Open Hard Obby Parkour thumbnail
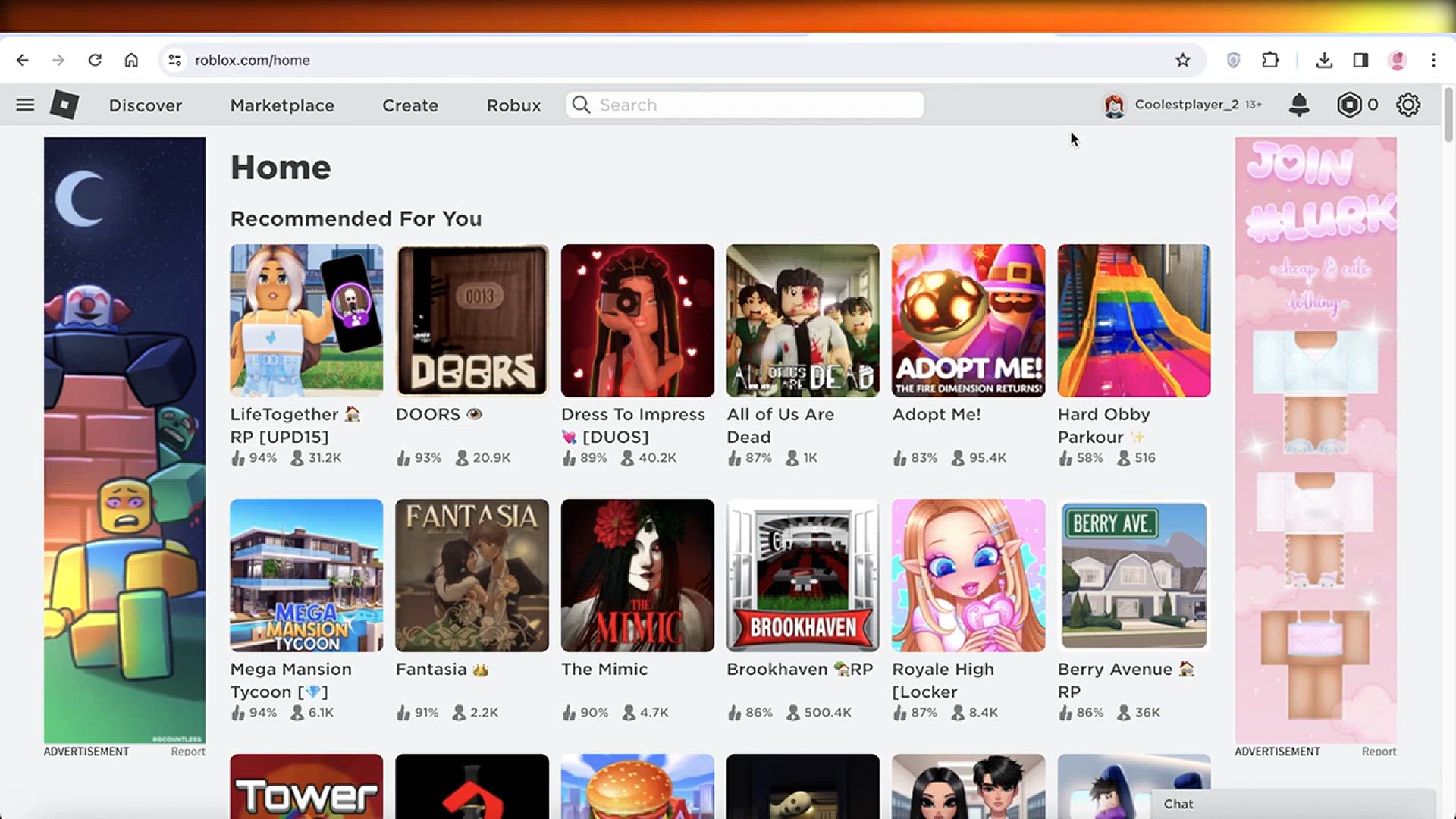Viewport: 1456px width, 819px height. click(1134, 321)
